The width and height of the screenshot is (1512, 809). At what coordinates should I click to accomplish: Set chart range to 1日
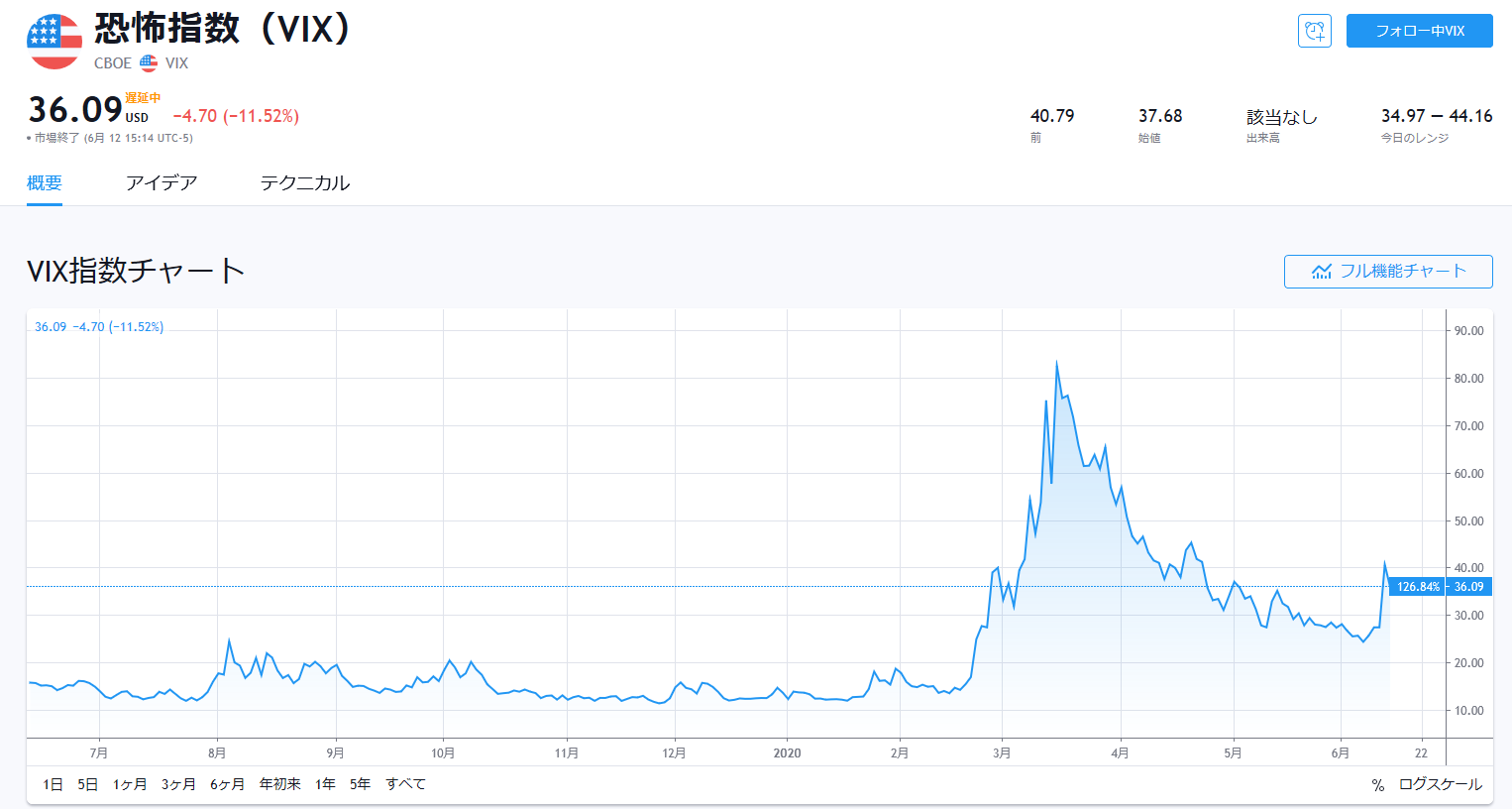click(x=53, y=784)
